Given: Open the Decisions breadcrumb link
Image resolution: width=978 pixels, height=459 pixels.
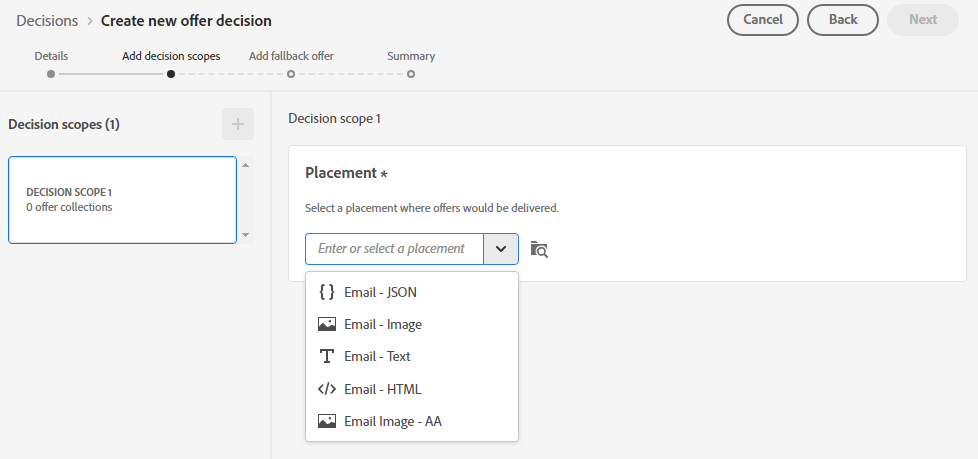Looking at the screenshot, I should [47, 21].
